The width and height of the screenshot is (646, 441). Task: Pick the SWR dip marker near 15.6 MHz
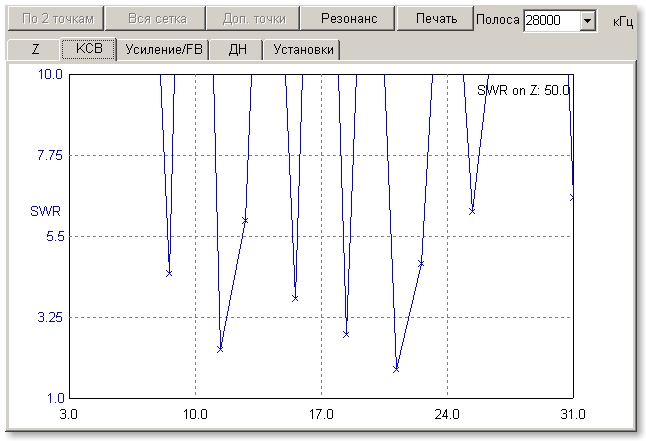tap(295, 298)
